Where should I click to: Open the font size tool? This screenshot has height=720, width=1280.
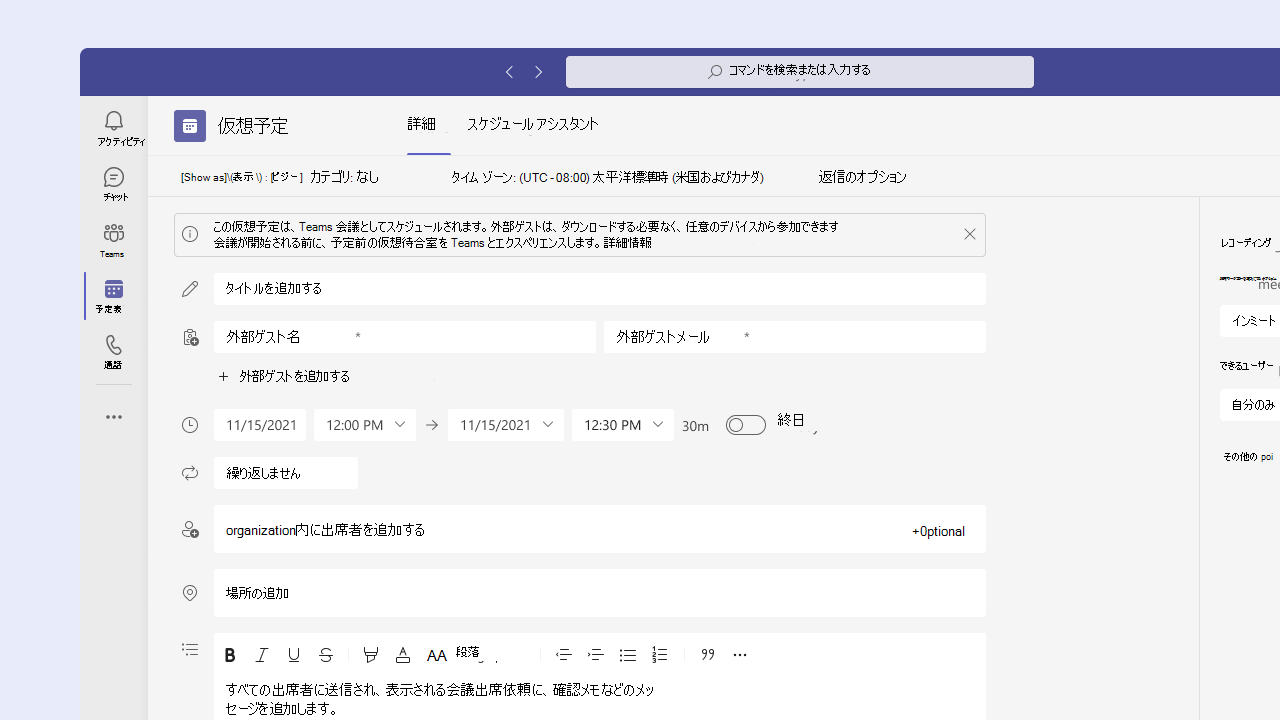[x=436, y=655]
